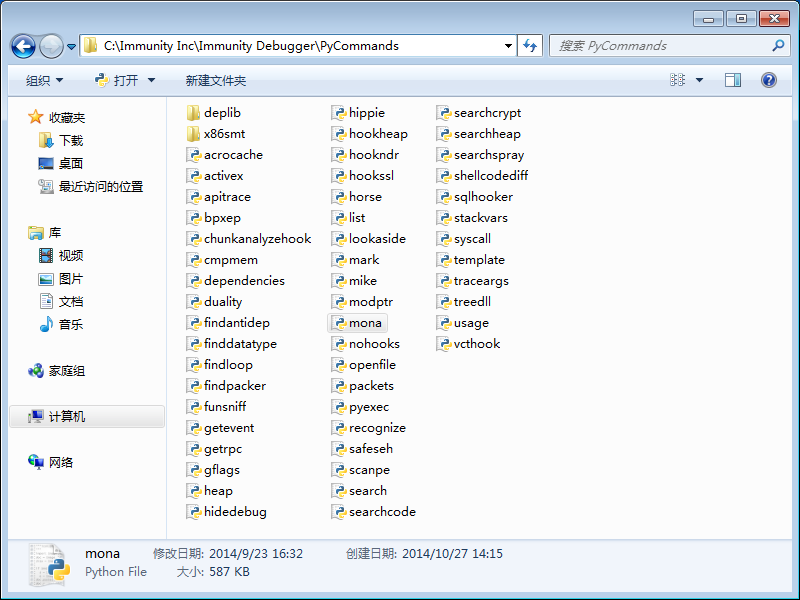Select the deplib folder icon
The image size is (800, 600).
pyautogui.click(x=193, y=113)
